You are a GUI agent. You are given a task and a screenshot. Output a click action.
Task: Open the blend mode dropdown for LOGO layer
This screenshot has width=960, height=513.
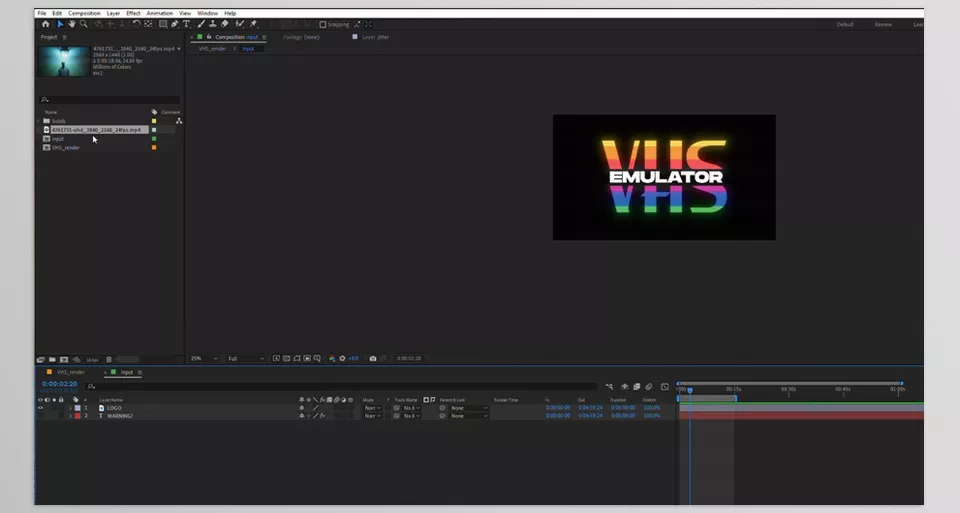point(373,408)
